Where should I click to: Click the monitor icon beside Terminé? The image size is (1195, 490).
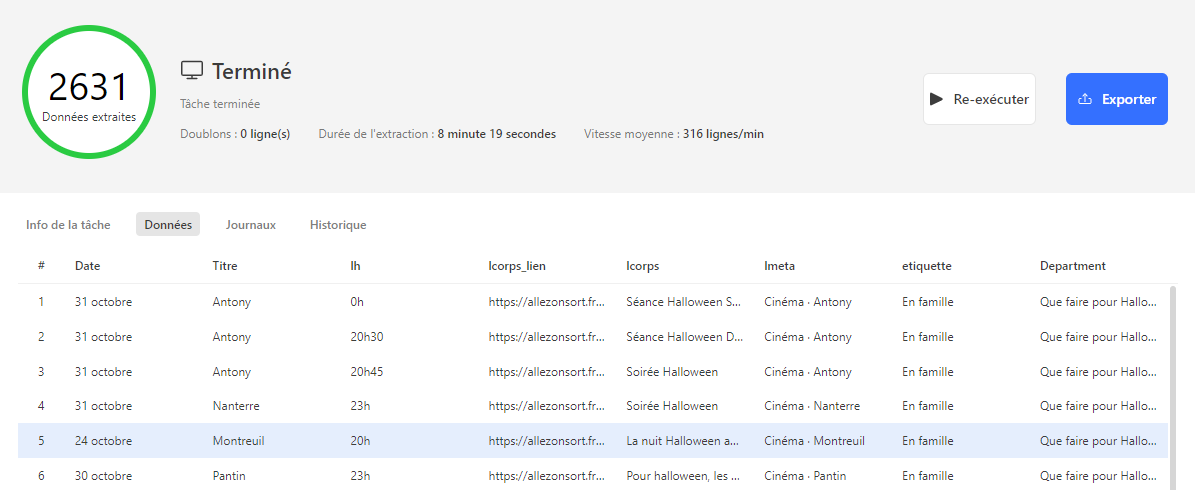pyautogui.click(x=191, y=70)
